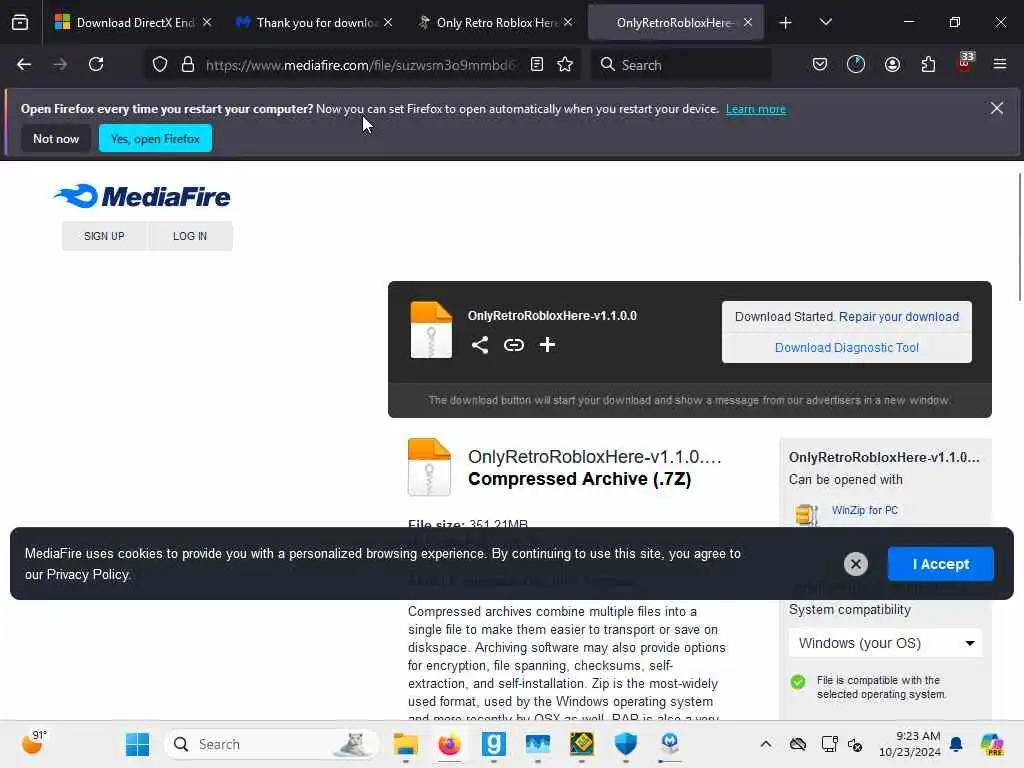Expand the list all tabs chevron
Viewport: 1024px width, 768px height.
[825, 23]
